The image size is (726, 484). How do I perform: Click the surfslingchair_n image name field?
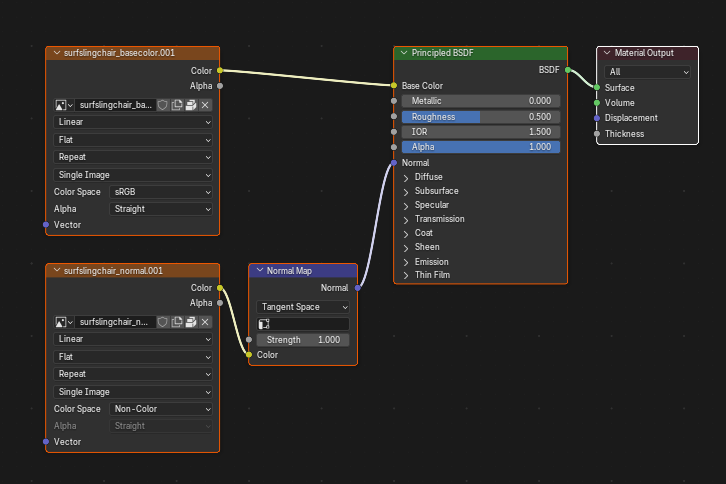(115, 322)
